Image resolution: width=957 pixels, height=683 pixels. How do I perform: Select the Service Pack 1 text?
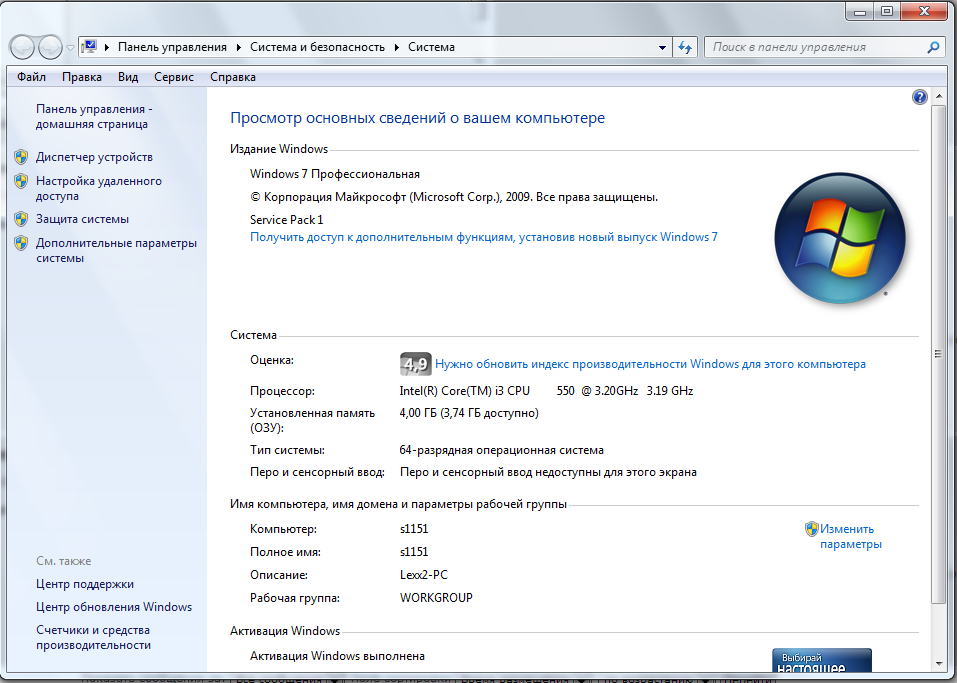pos(287,220)
